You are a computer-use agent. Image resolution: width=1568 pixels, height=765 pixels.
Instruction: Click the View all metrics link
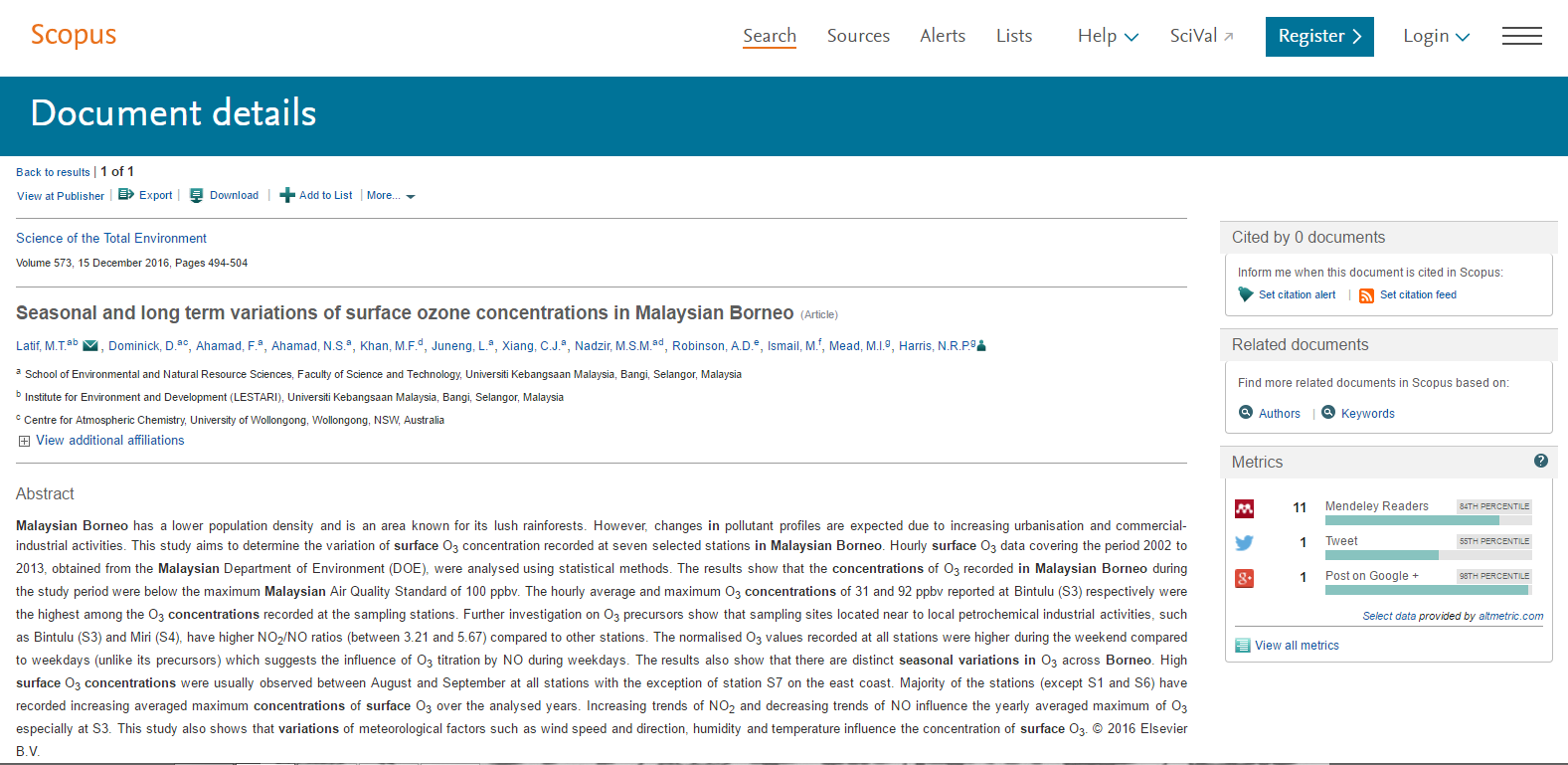point(1297,646)
